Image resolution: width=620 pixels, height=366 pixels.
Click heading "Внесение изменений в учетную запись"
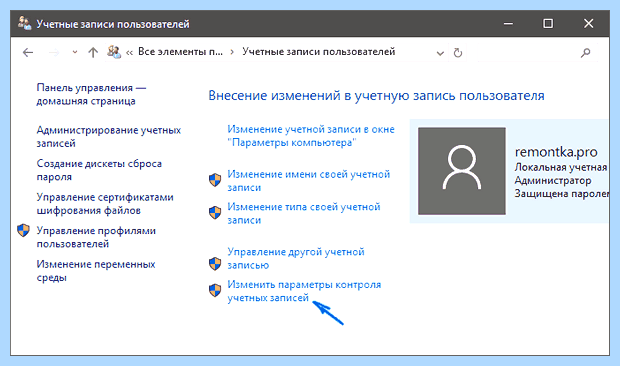376,96
